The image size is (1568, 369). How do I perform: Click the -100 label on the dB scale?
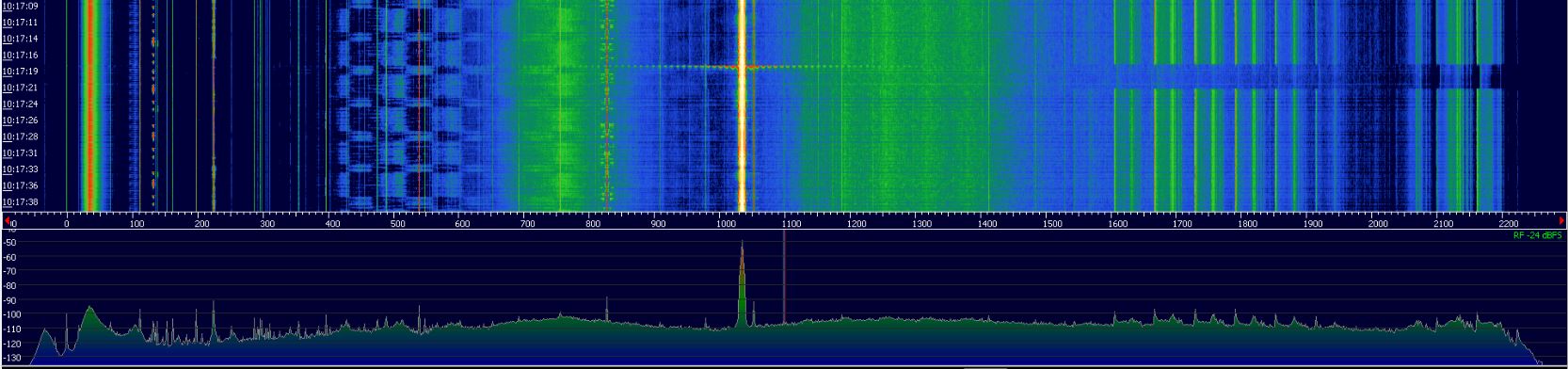point(12,314)
